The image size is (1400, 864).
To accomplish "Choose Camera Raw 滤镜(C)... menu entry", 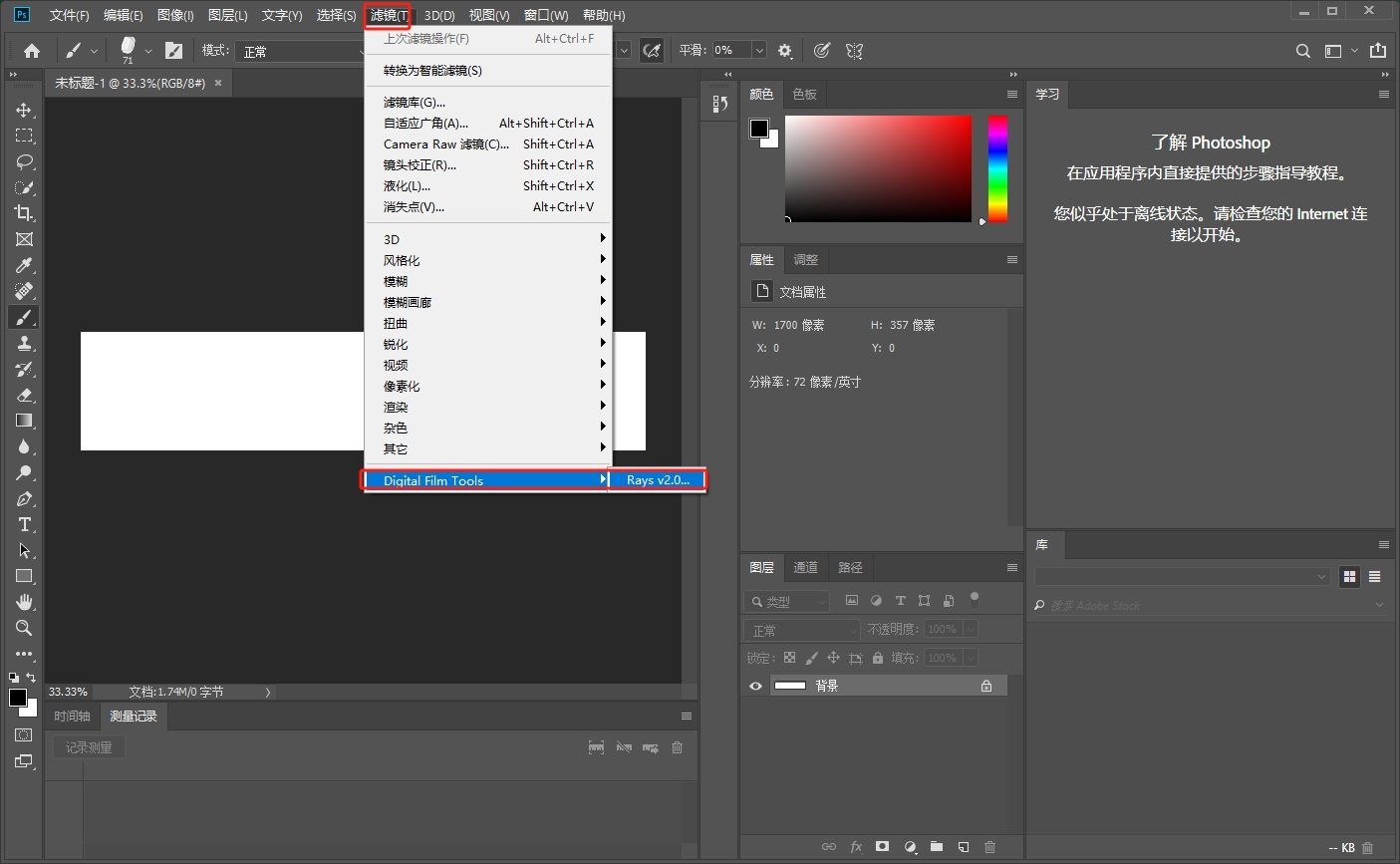I will pos(488,144).
